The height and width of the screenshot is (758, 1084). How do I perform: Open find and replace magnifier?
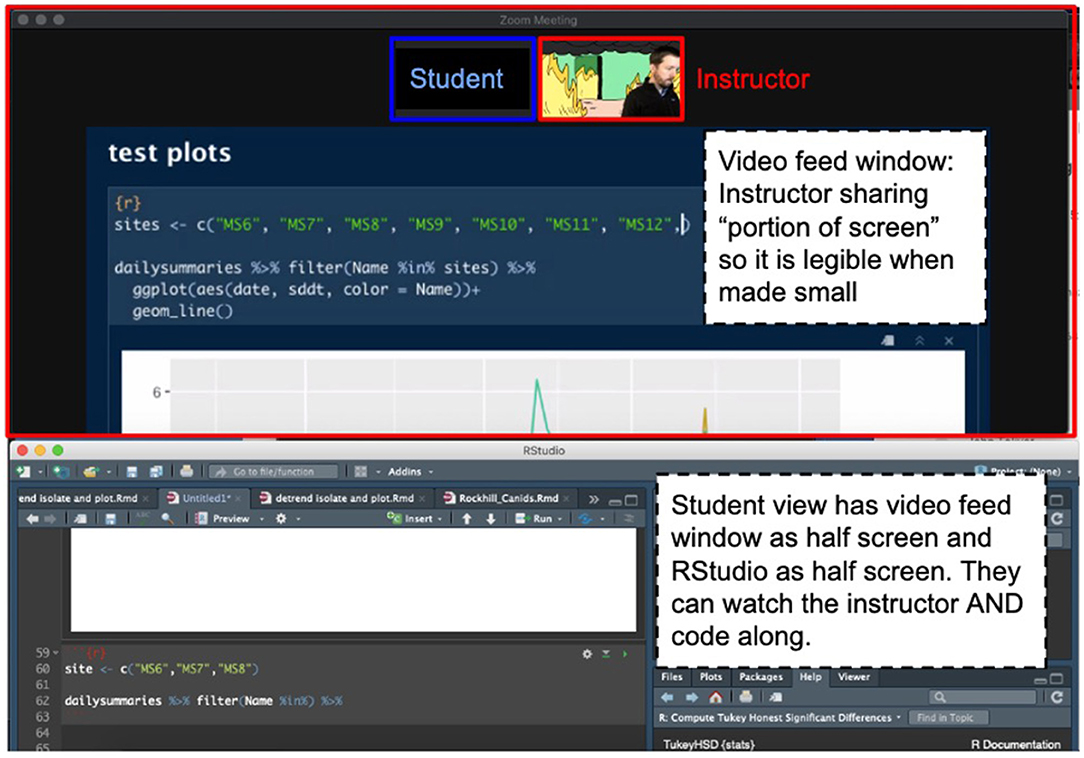click(x=167, y=519)
